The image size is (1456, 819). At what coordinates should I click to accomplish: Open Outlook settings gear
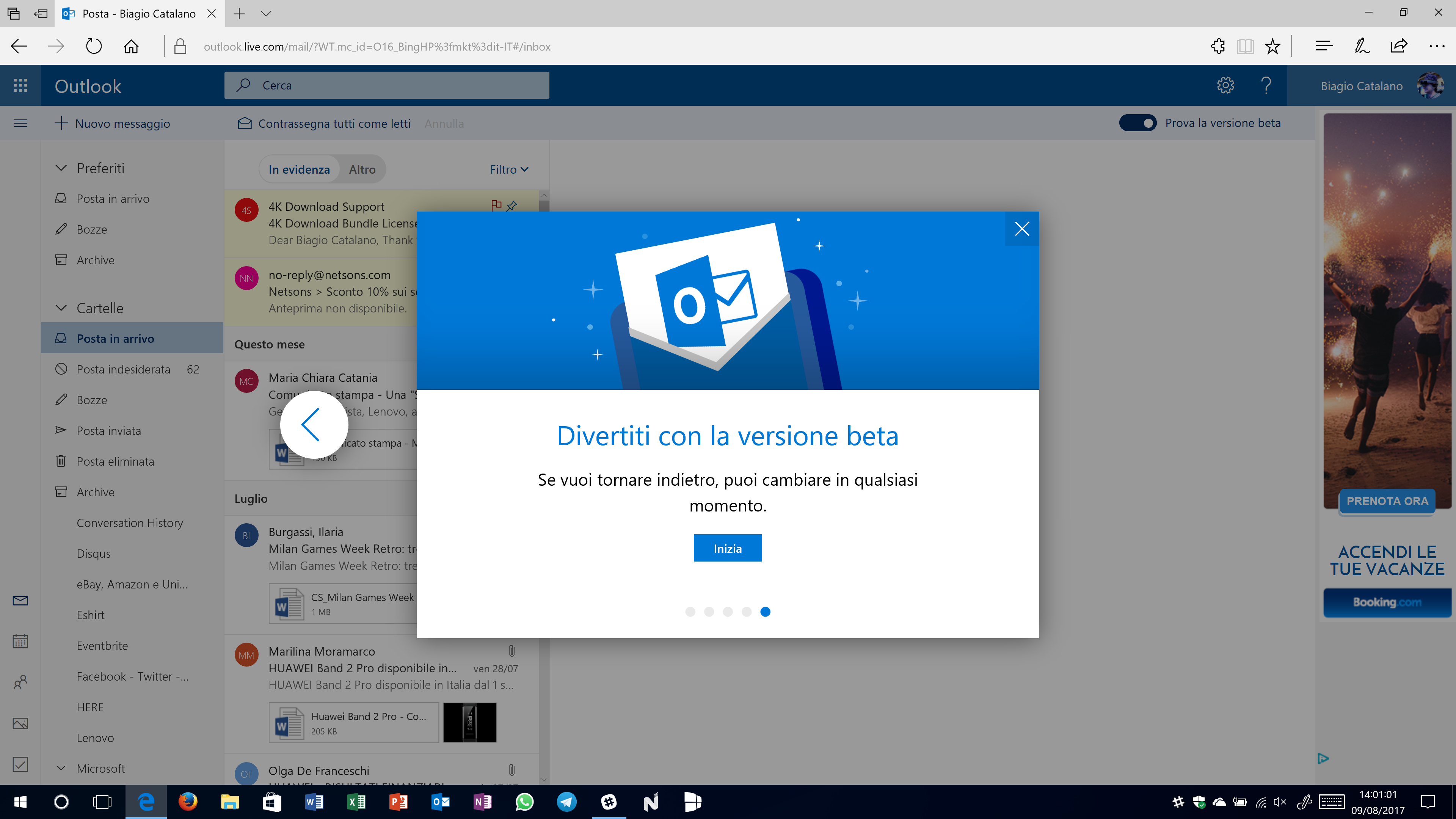1225,85
